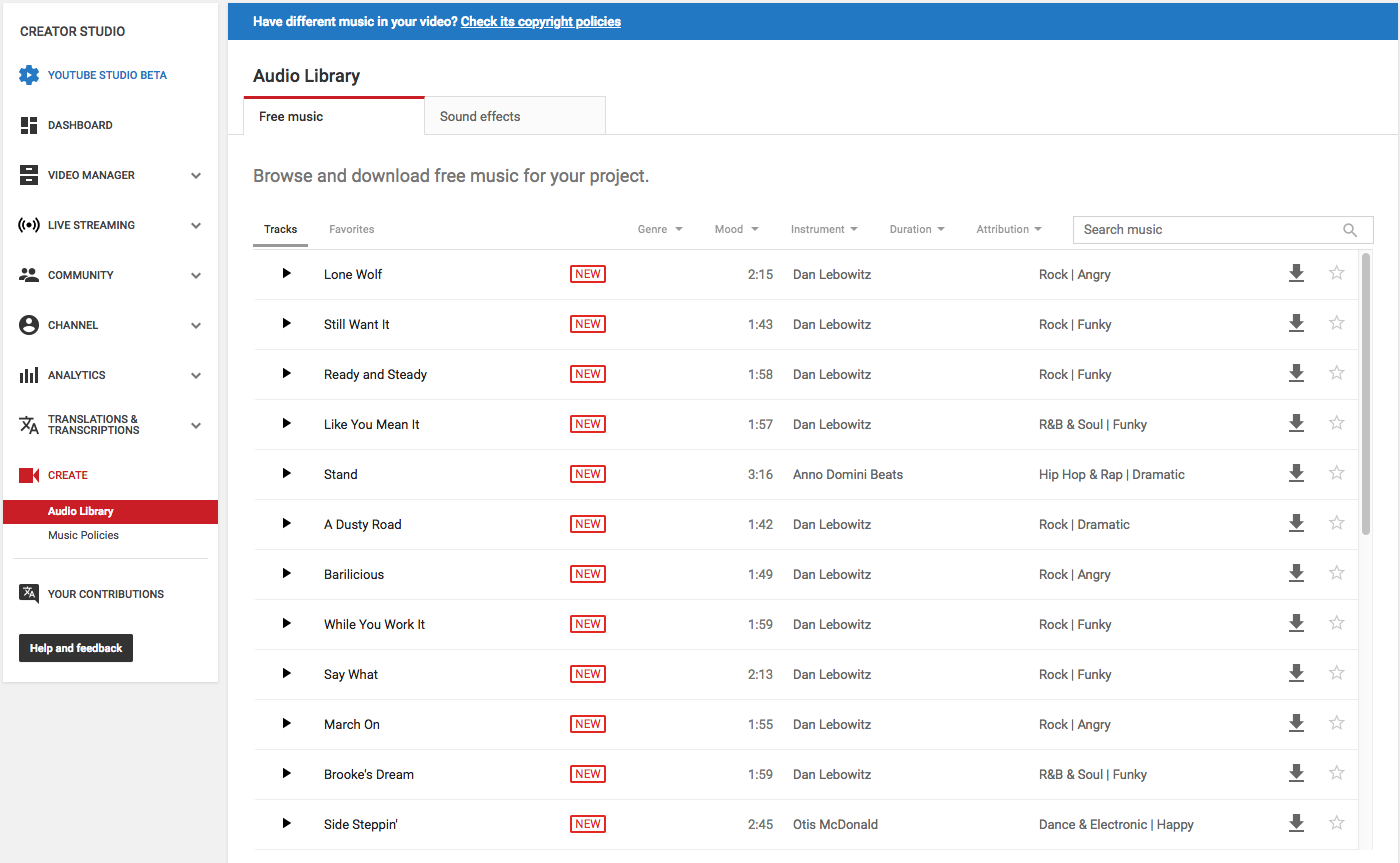Select the Free music tab
The image size is (1400, 863).
(334, 116)
